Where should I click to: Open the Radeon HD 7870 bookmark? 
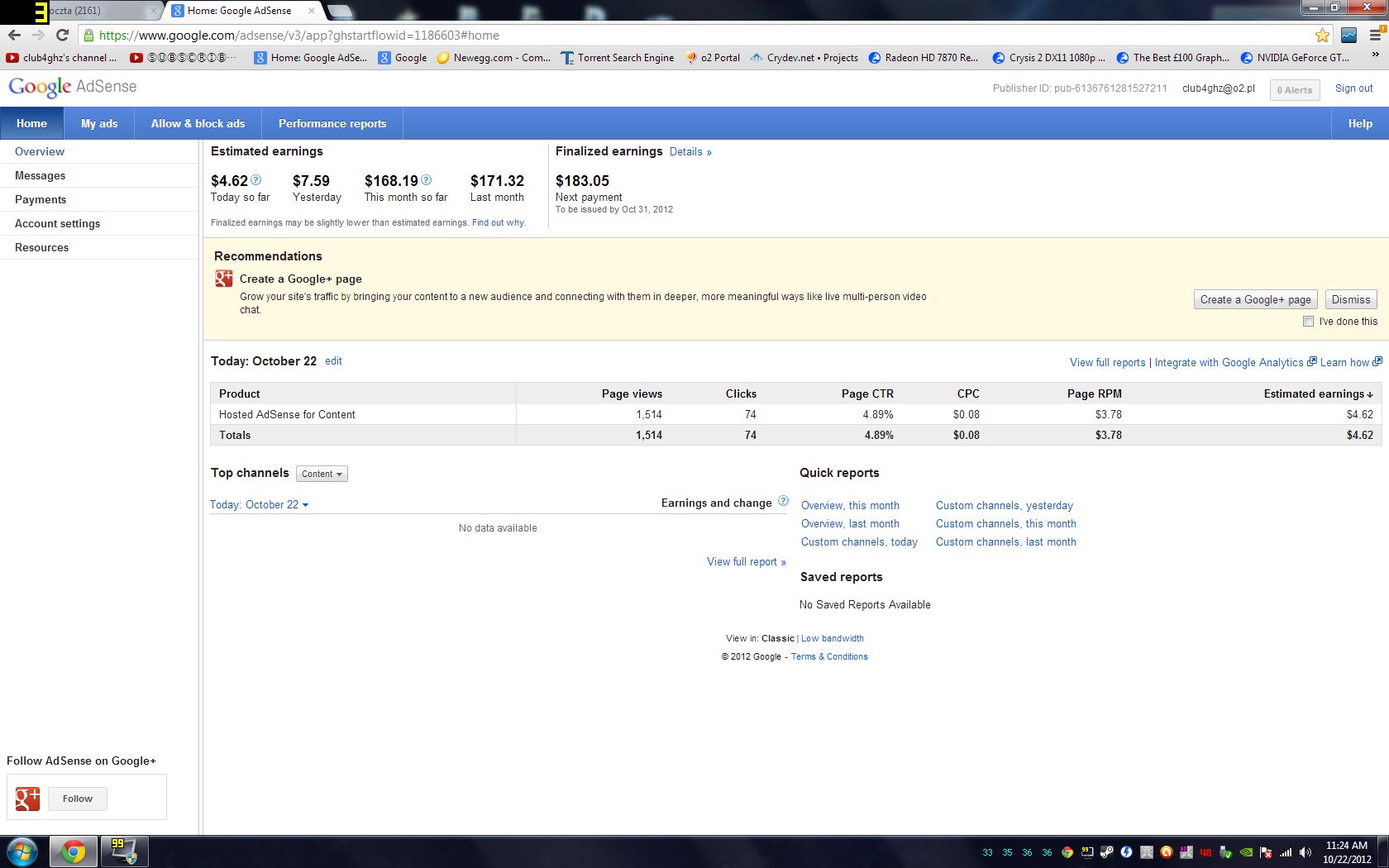tap(923, 58)
